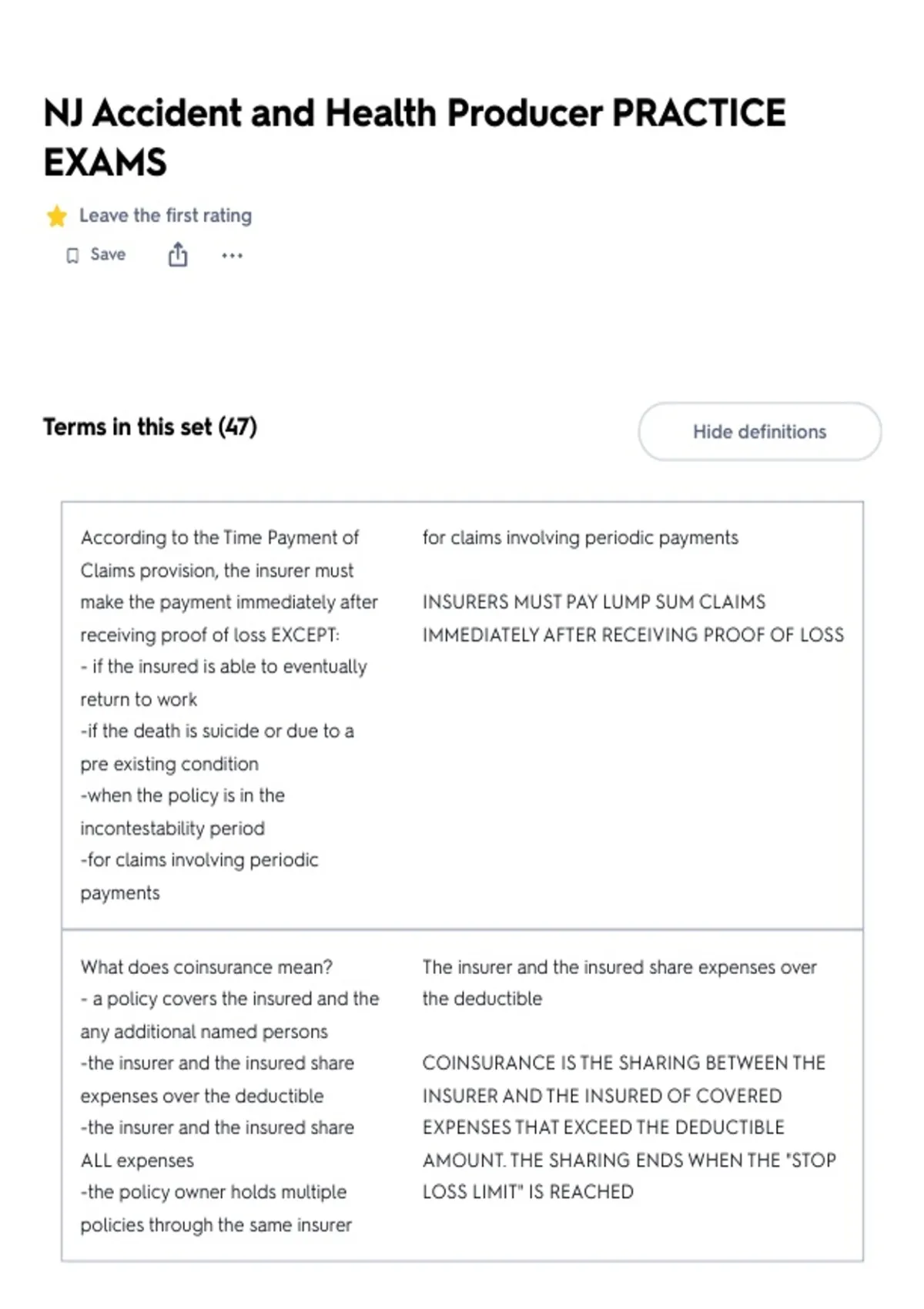Viewport: 924px width, 1309px height.
Task: Click the yellow star rating icon
Action: (57, 216)
